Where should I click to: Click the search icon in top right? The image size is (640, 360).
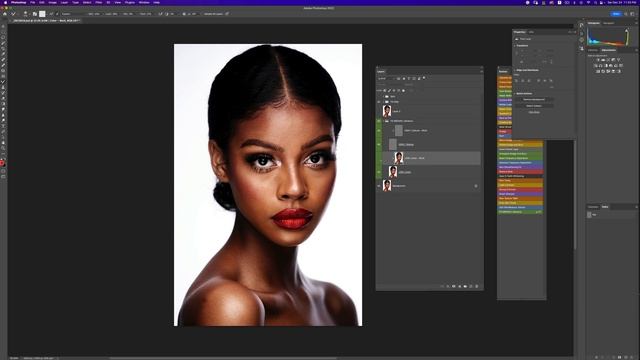pyautogui.click(x=626, y=14)
